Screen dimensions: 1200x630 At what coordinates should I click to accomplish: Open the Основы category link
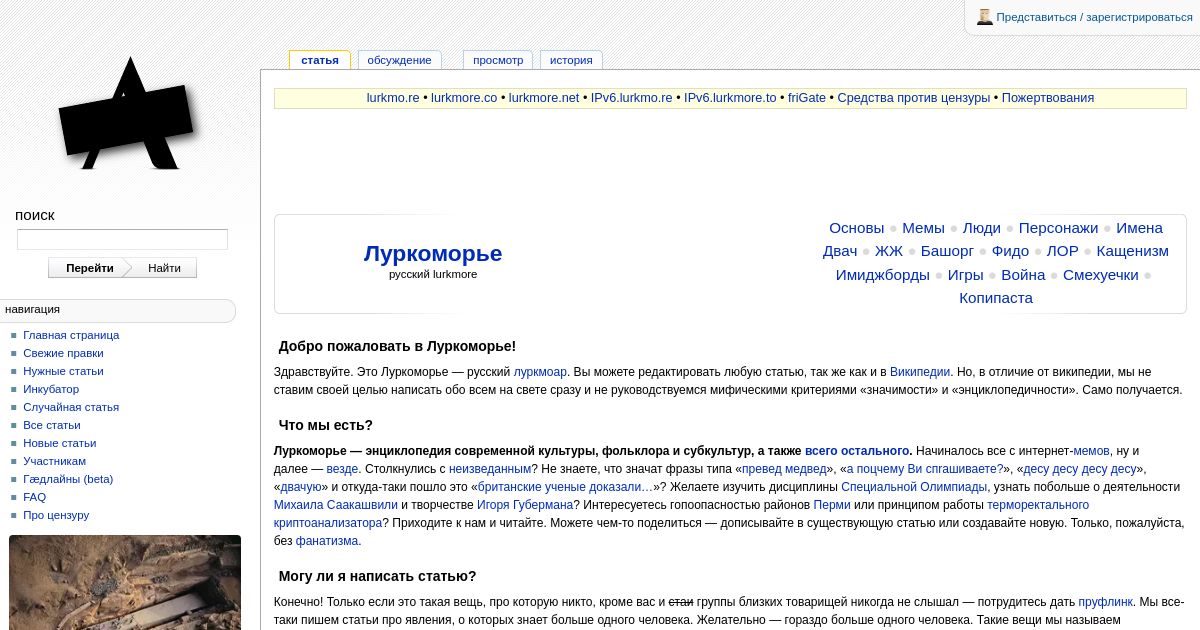click(x=857, y=228)
